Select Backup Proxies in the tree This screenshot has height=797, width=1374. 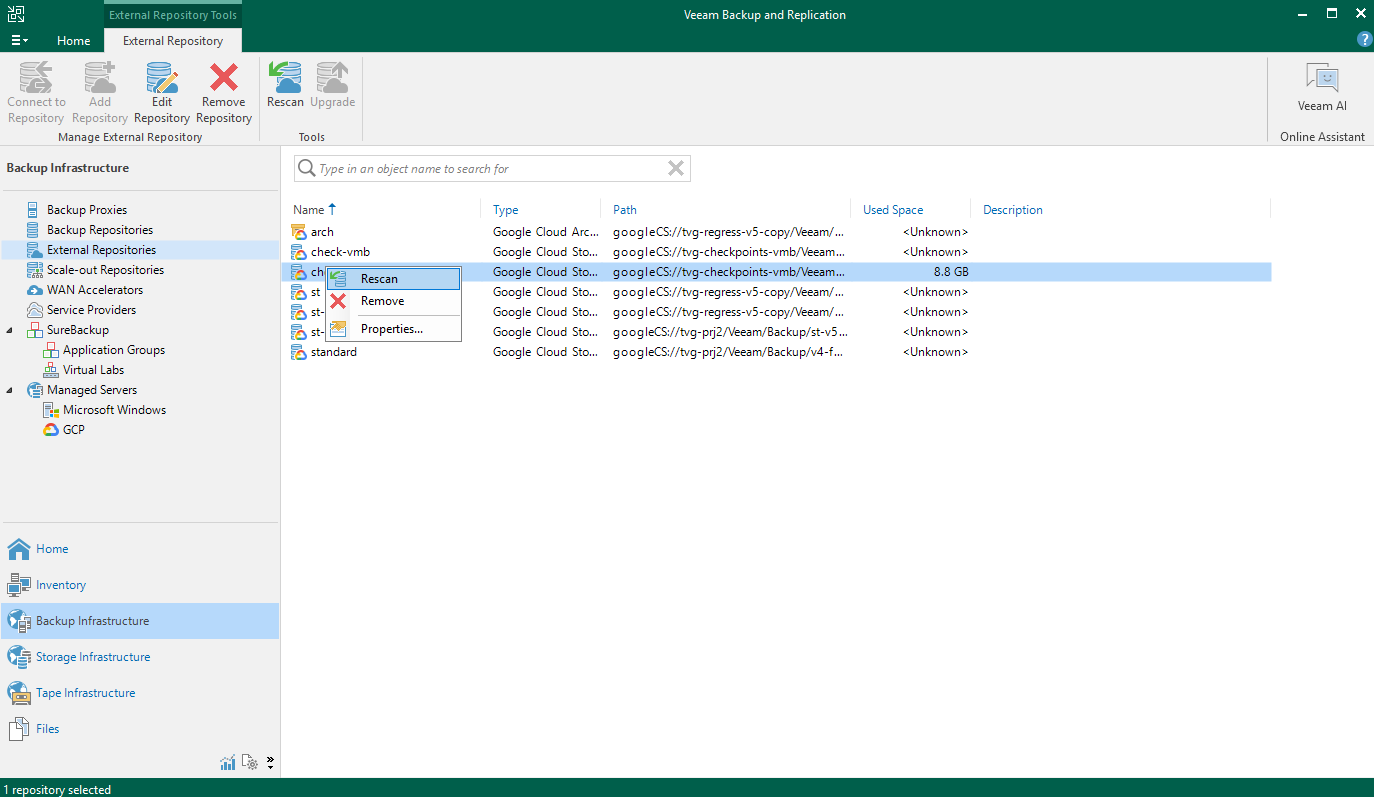(x=87, y=210)
